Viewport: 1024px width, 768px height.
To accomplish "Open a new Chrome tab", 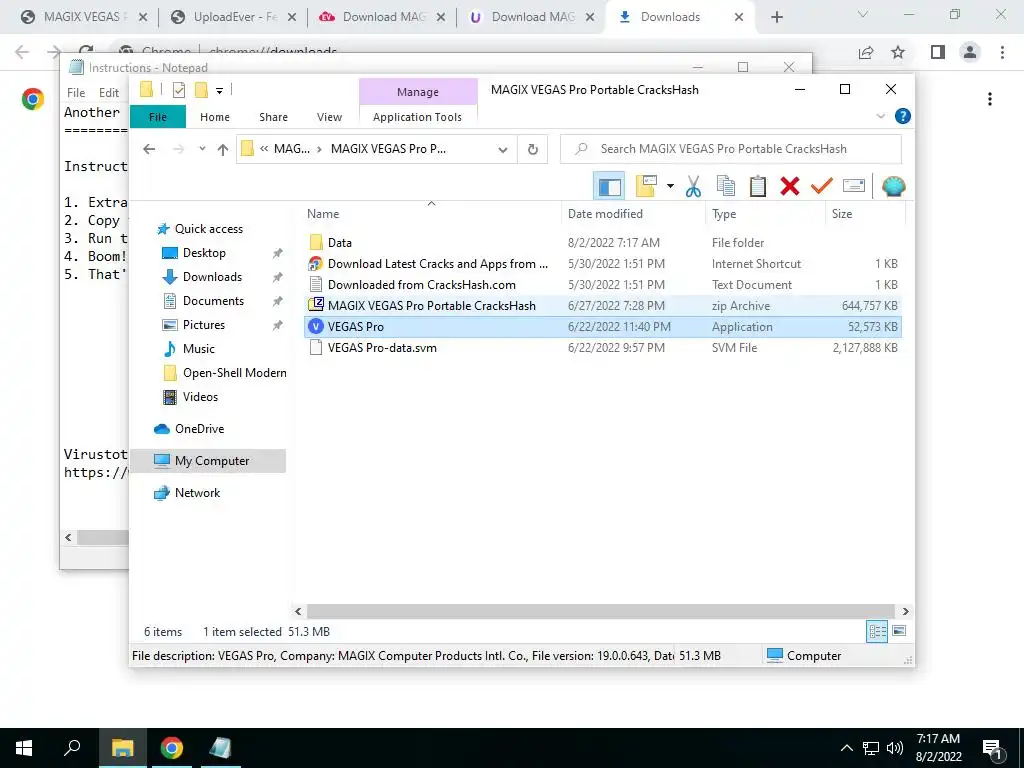I will click(776, 18).
